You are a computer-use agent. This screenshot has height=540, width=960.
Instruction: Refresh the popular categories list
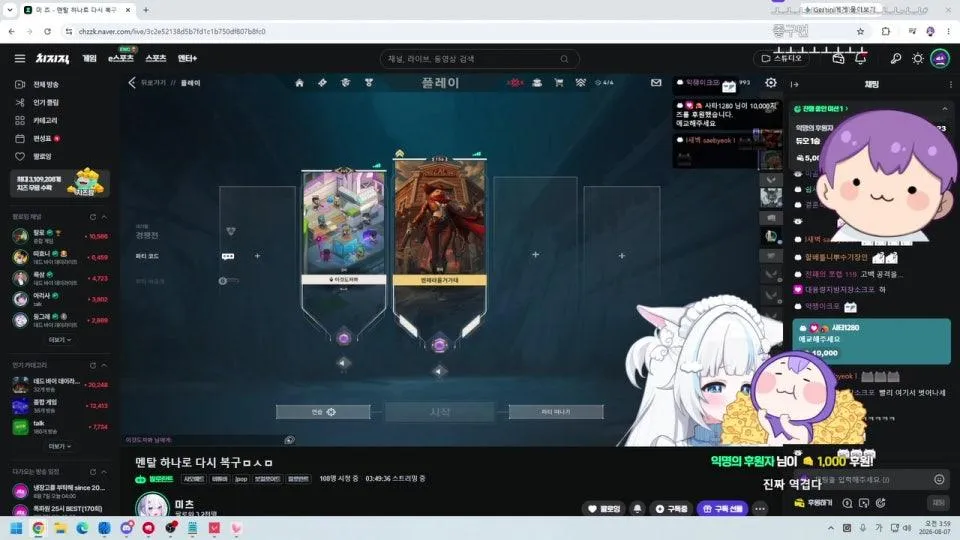(x=92, y=366)
